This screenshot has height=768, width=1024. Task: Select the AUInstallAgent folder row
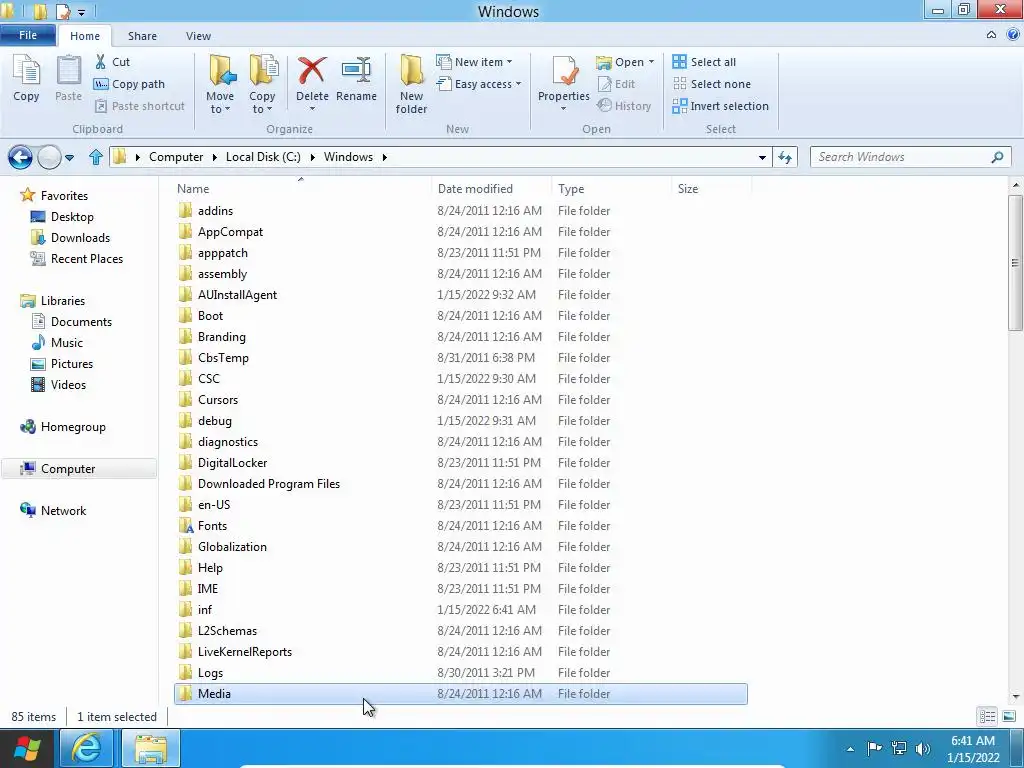[x=460, y=295]
